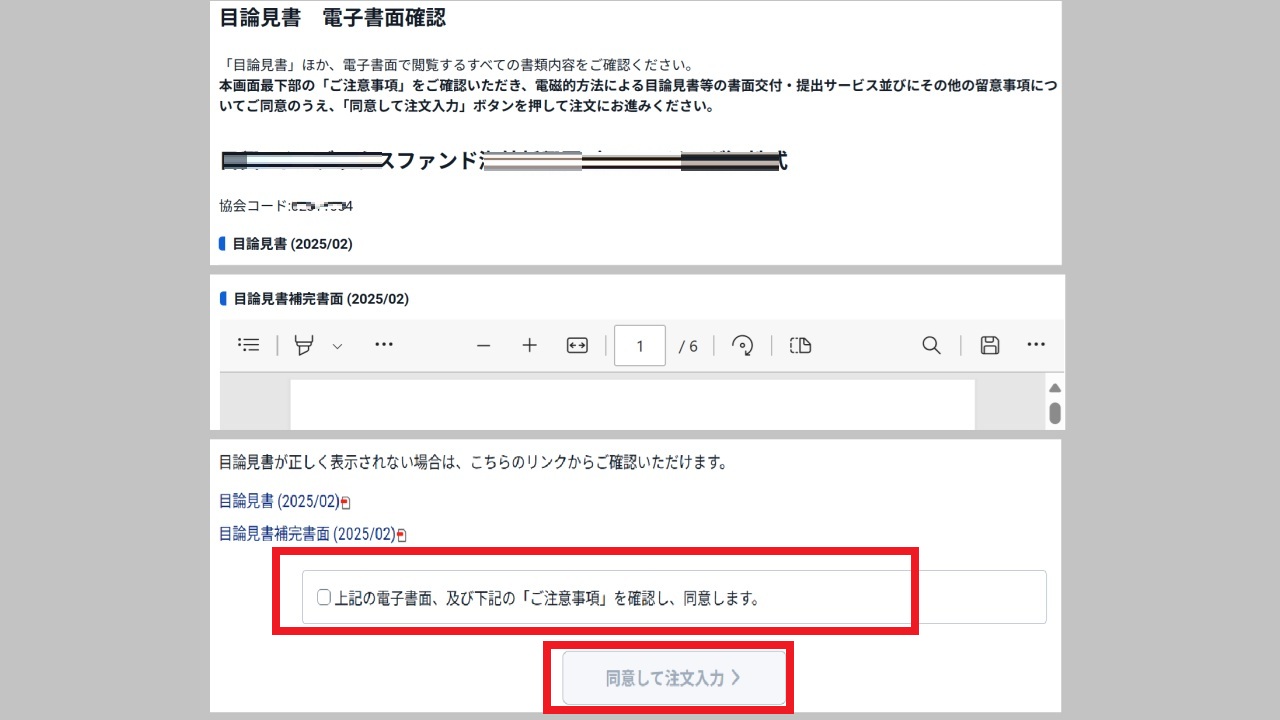Click the PDF page number field
The width and height of the screenshot is (1280, 720).
click(640, 346)
